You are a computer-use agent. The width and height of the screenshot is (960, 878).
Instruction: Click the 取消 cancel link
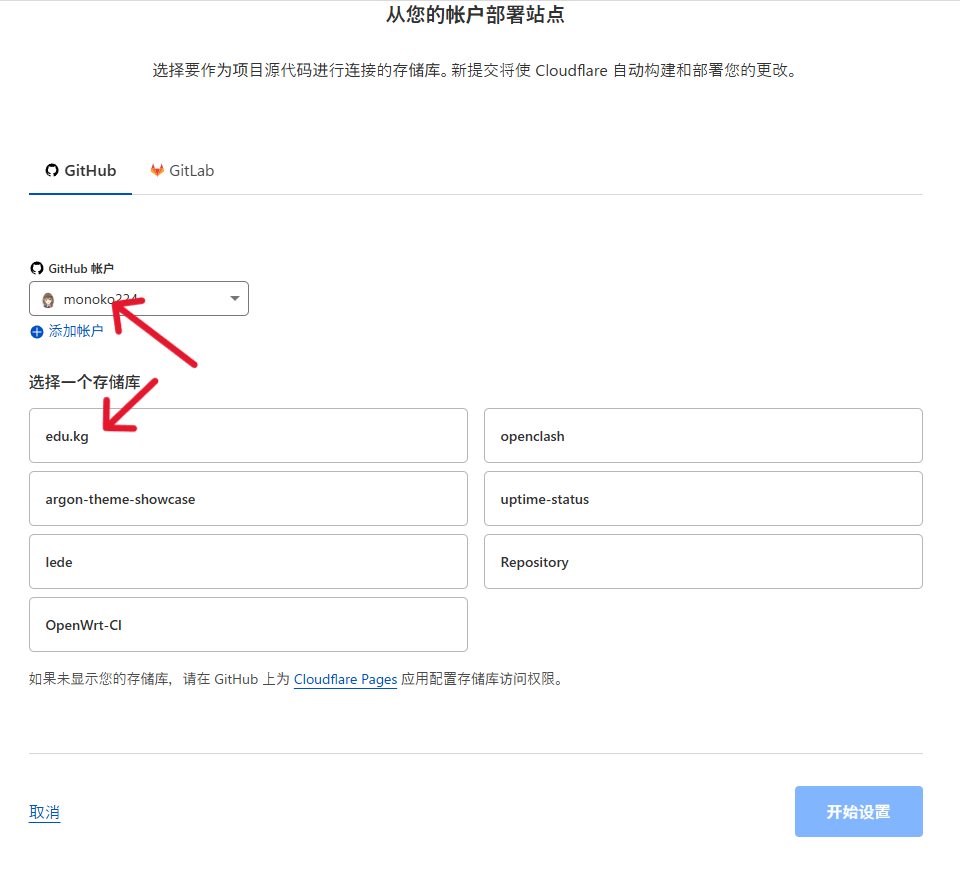45,812
